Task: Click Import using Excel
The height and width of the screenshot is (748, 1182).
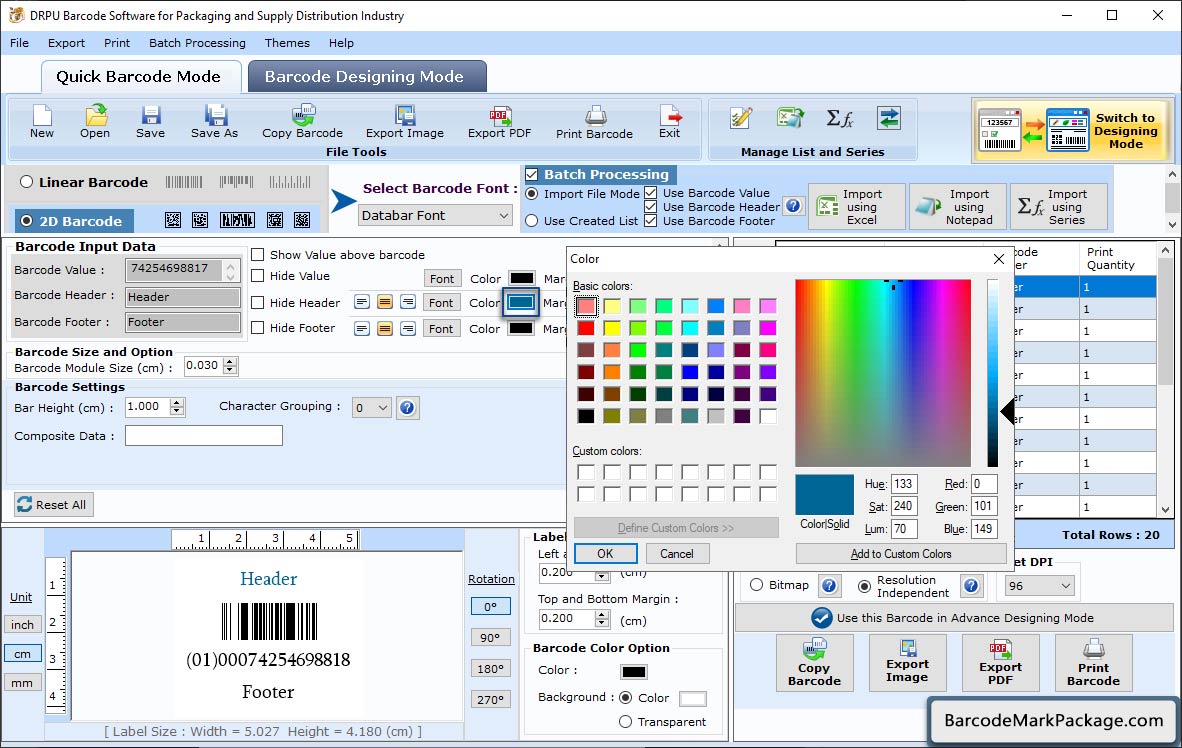Action: click(x=856, y=207)
